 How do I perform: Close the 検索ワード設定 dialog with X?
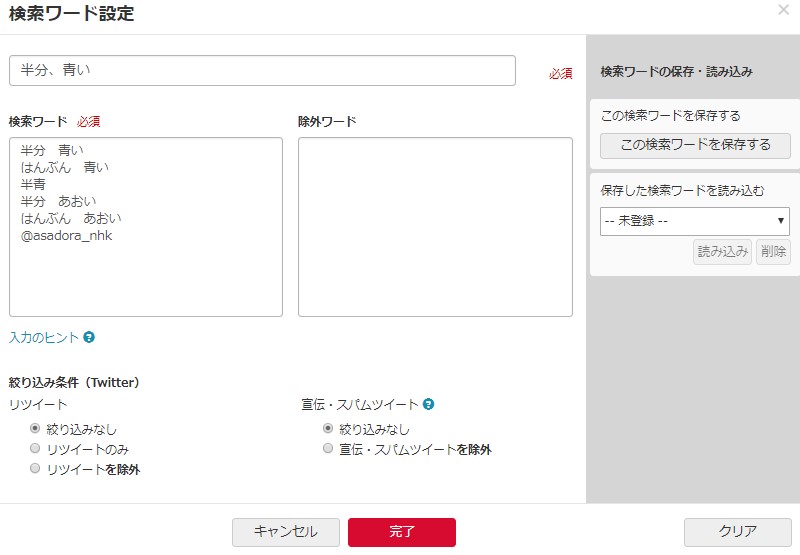783,10
